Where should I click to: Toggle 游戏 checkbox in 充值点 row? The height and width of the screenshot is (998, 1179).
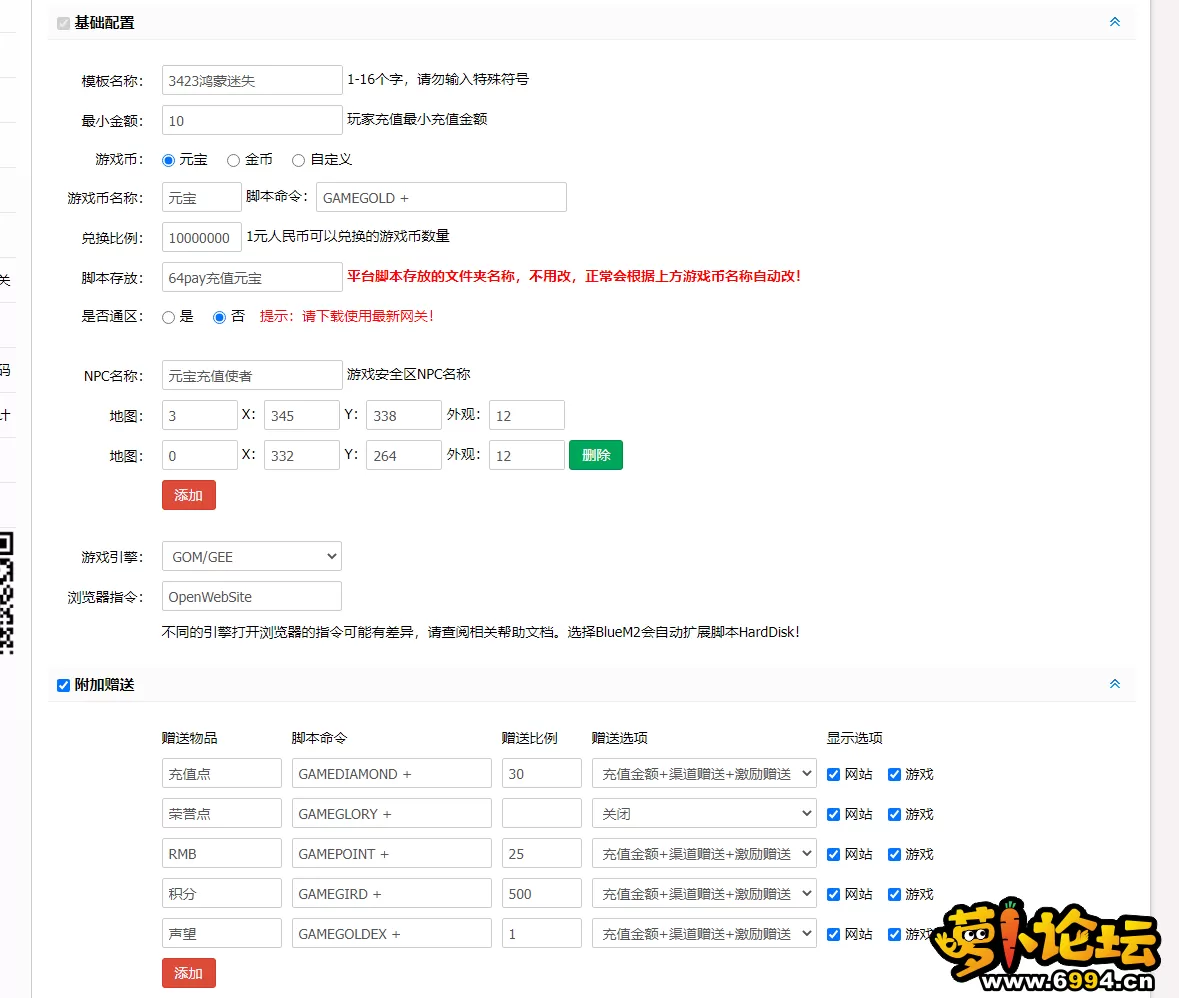(894, 775)
